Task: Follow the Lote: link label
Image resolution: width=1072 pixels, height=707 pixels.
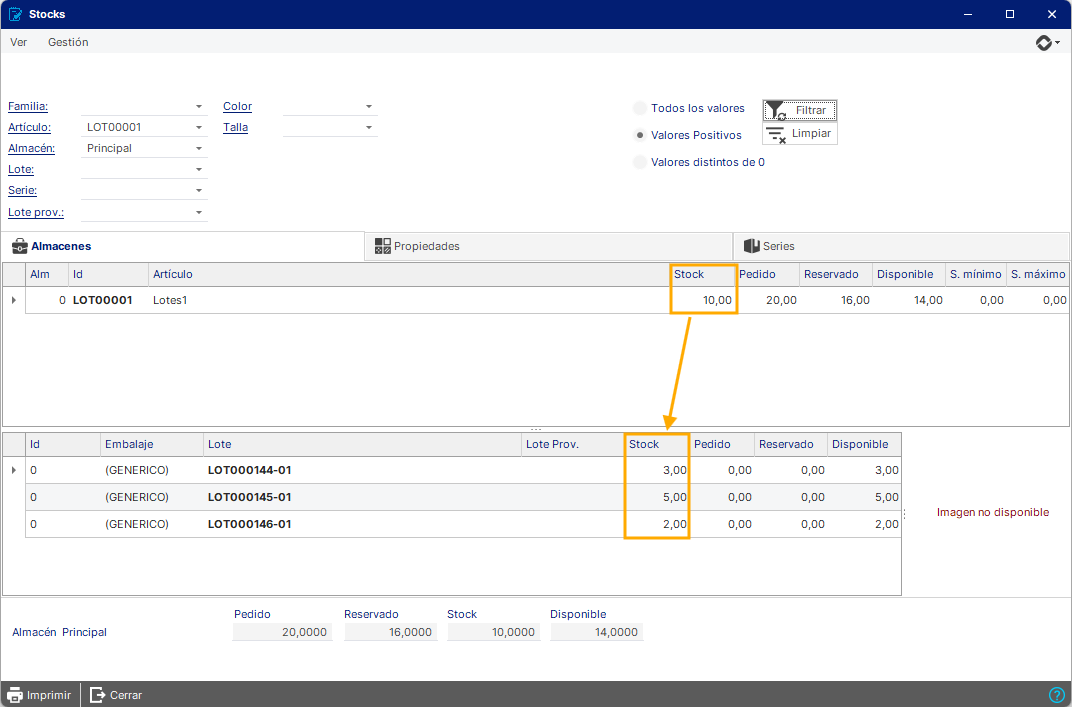Action: pos(21,170)
